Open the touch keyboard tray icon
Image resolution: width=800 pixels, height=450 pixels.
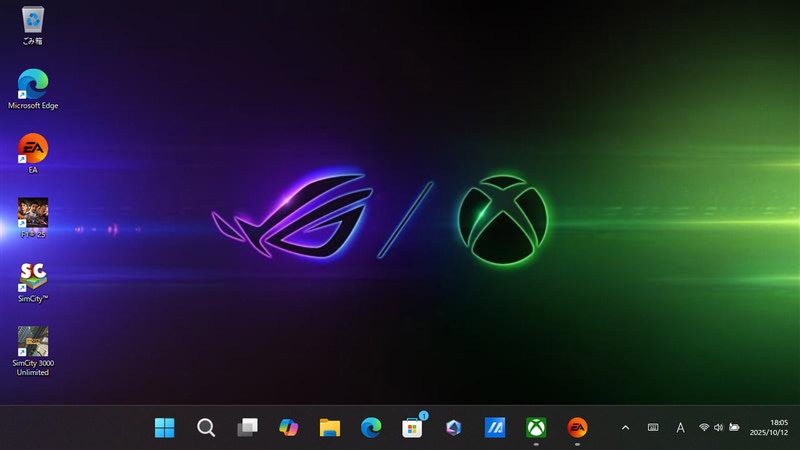tap(653, 428)
